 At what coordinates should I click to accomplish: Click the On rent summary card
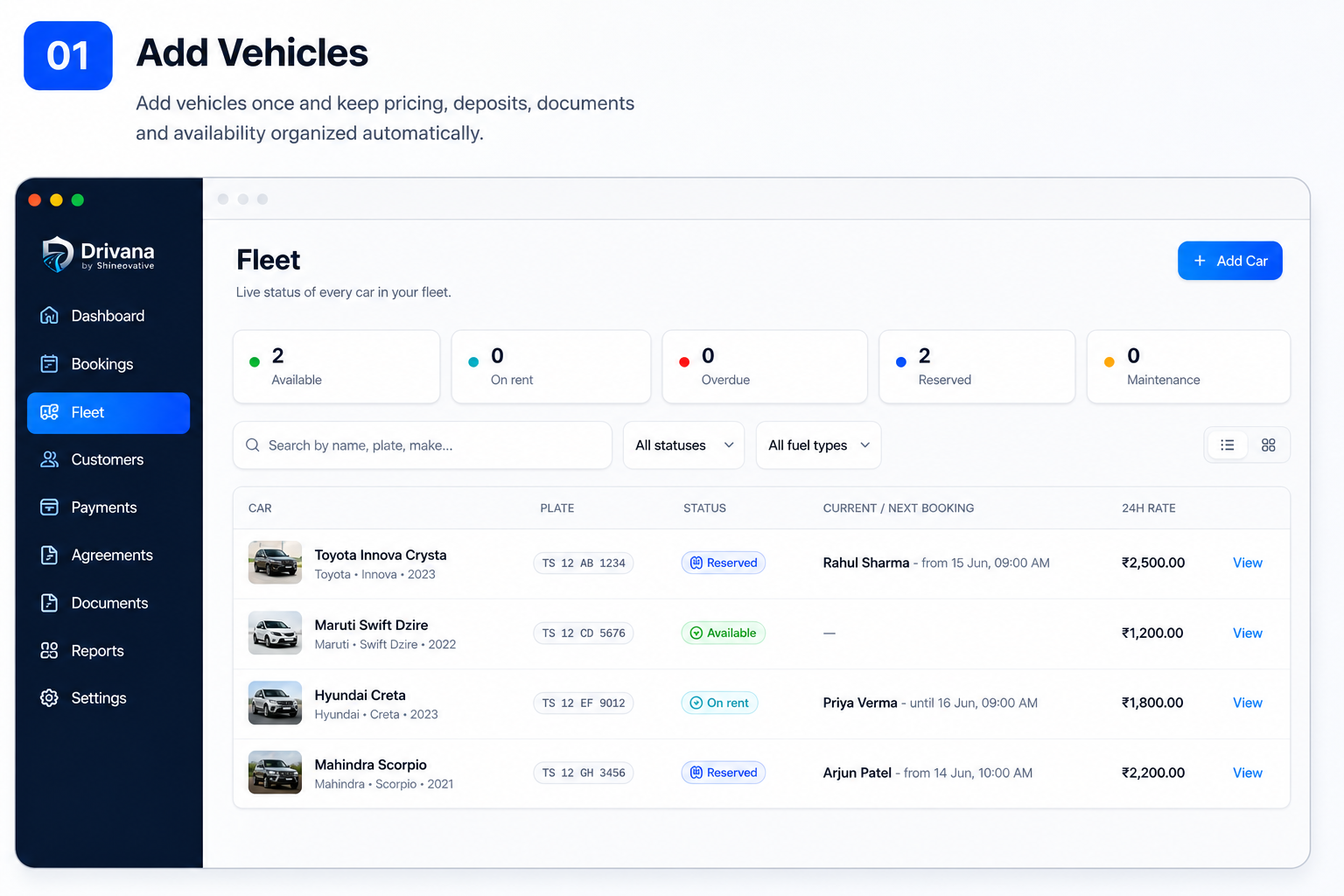[x=551, y=367]
